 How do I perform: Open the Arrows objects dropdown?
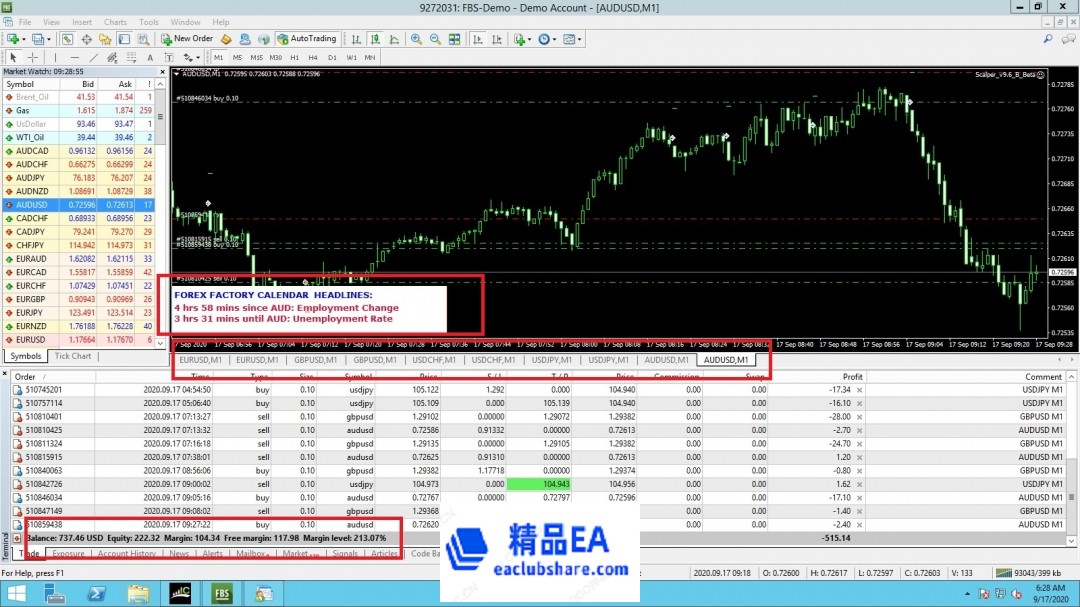pyautogui.click(x=191, y=58)
